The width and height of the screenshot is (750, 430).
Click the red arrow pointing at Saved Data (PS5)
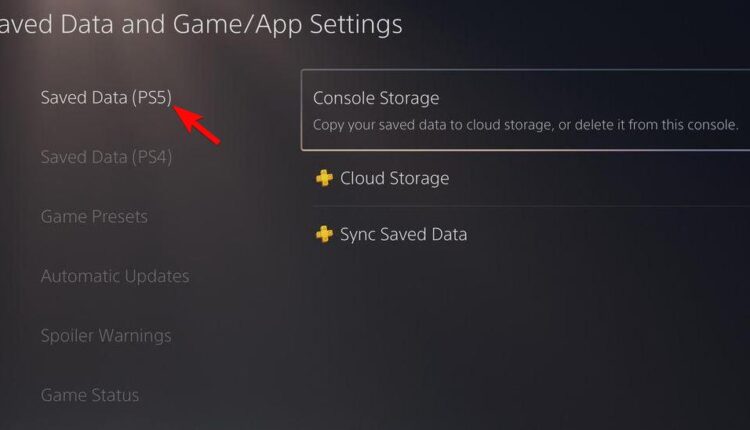199,123
